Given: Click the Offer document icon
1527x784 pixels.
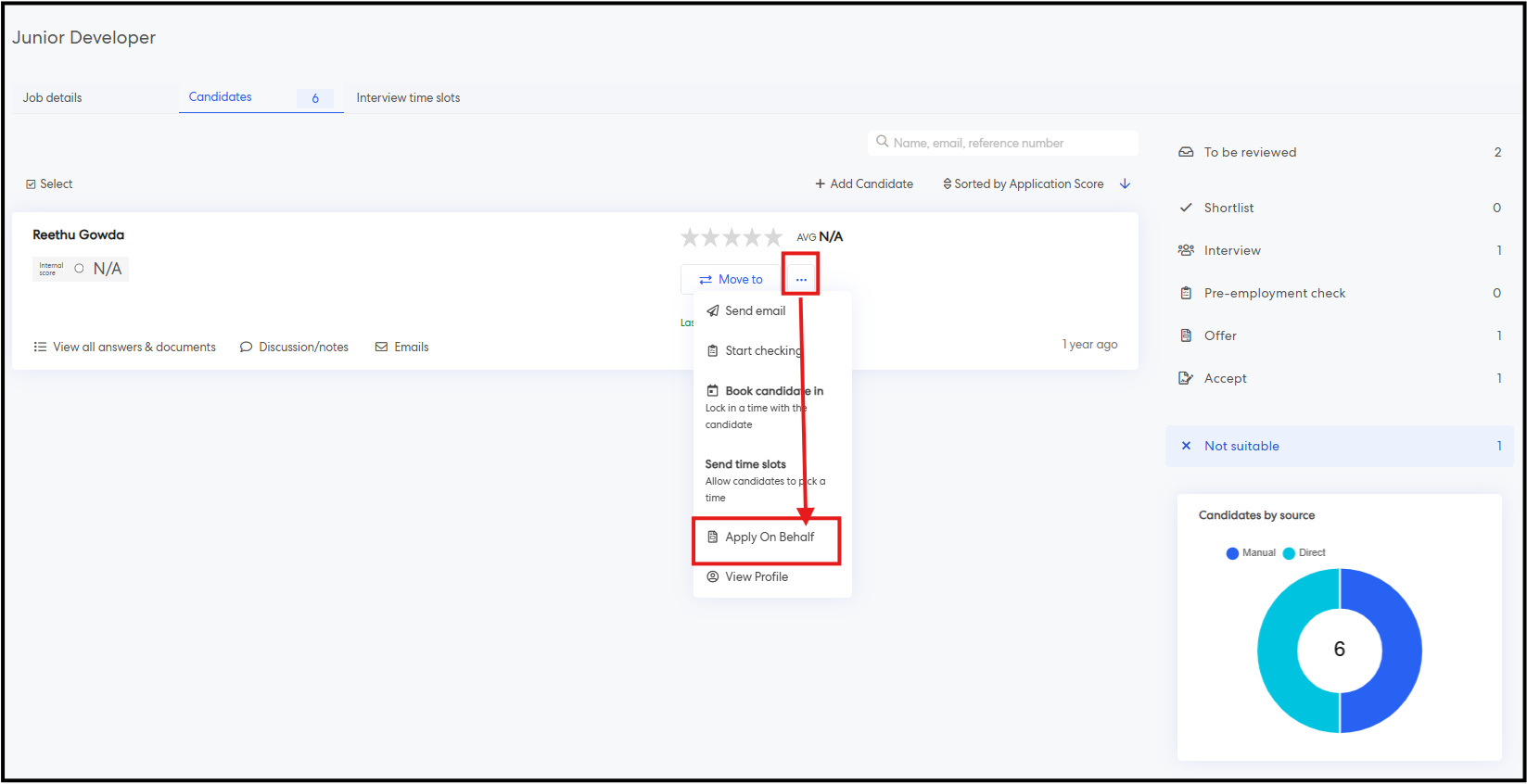Looking at the screenshot, I should (1186, 335).
